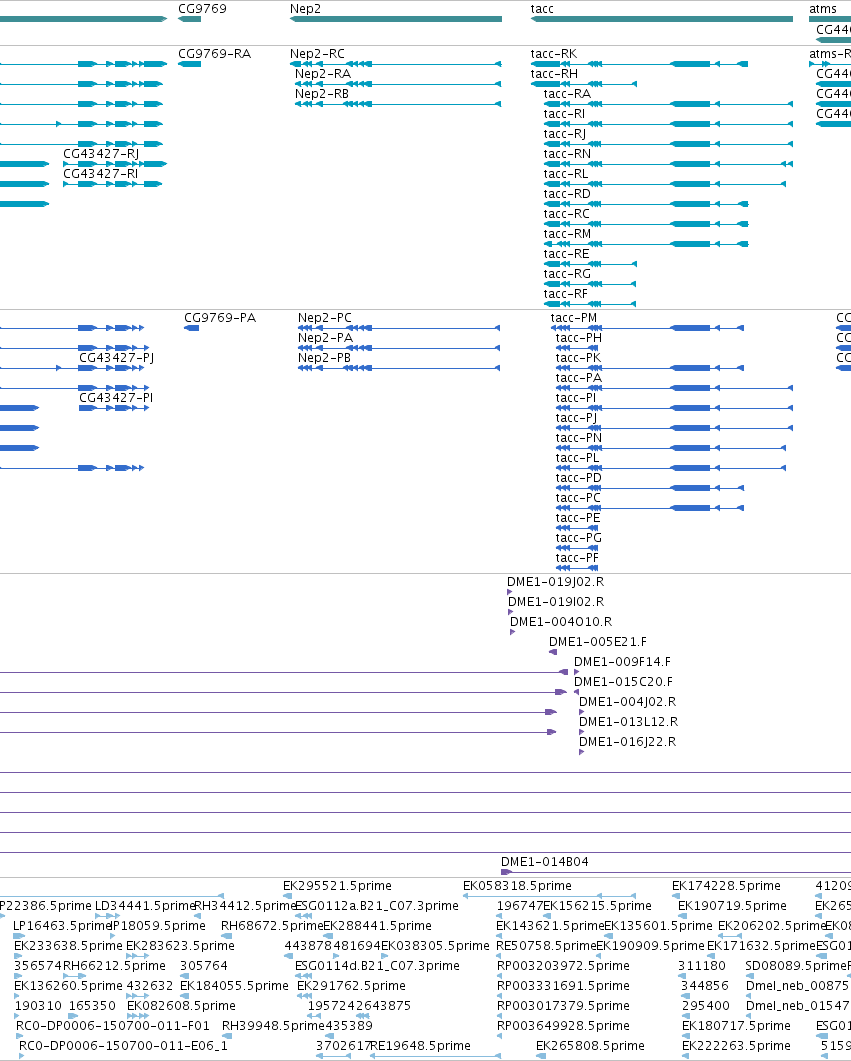The image size is (851, 1061).
Task: Click BAC end label DME1-013L12.R
Action: click(x=628, y=721)
